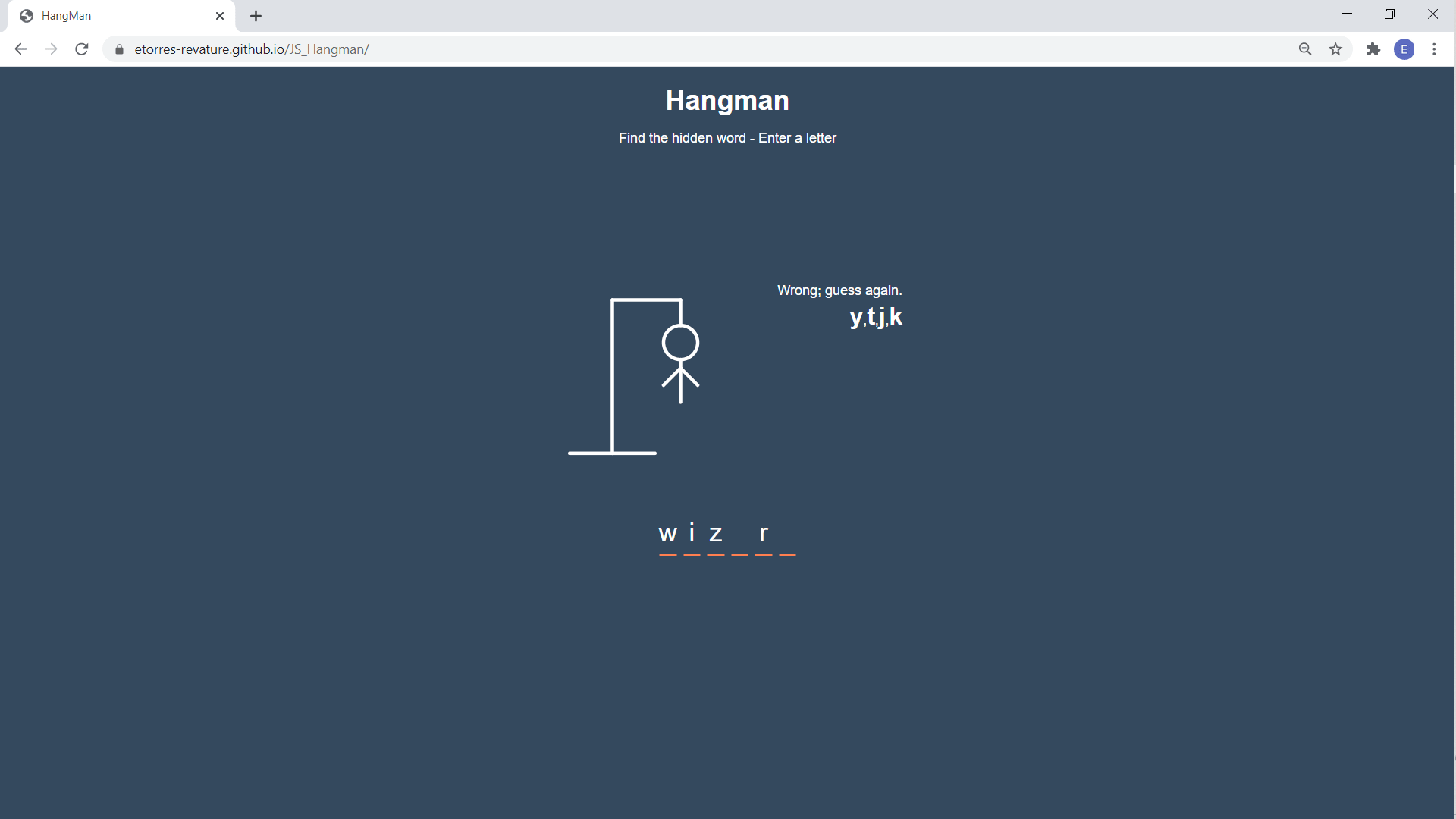Open a new tab with plus

(256, 16)
